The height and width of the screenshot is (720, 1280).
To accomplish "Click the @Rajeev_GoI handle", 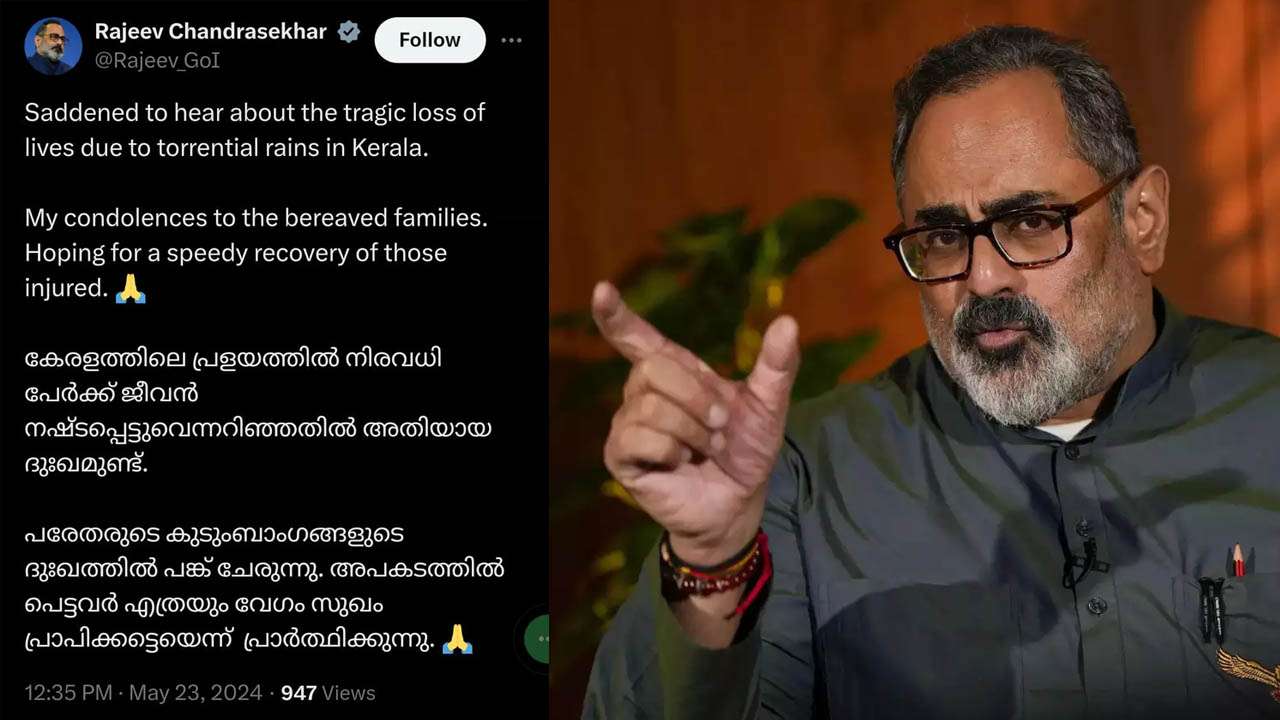I will (x=157, y=61).
